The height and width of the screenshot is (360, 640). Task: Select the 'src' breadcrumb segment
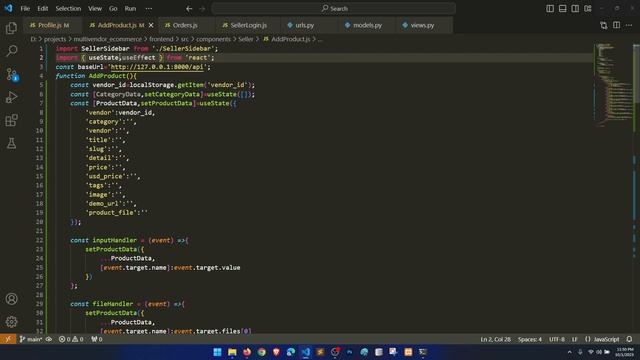[184, 39]
